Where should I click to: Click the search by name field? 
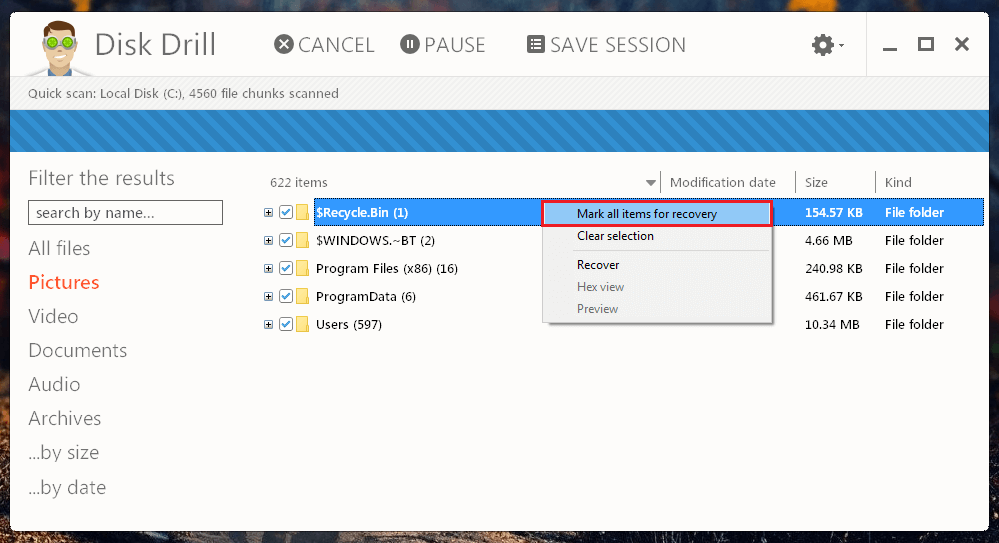[x=125, y=213]
